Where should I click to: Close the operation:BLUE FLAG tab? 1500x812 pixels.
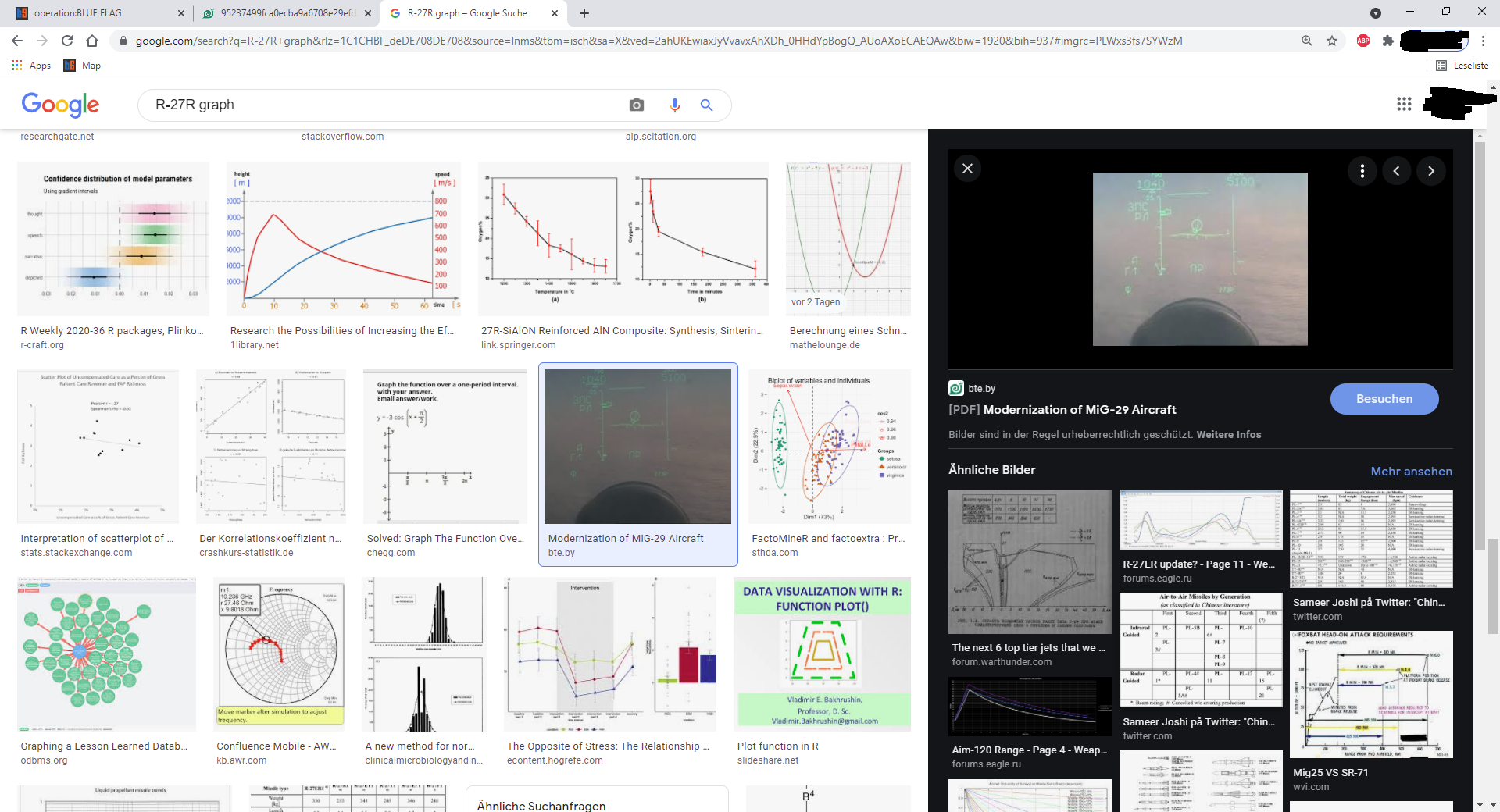click(x=180, y=13)
